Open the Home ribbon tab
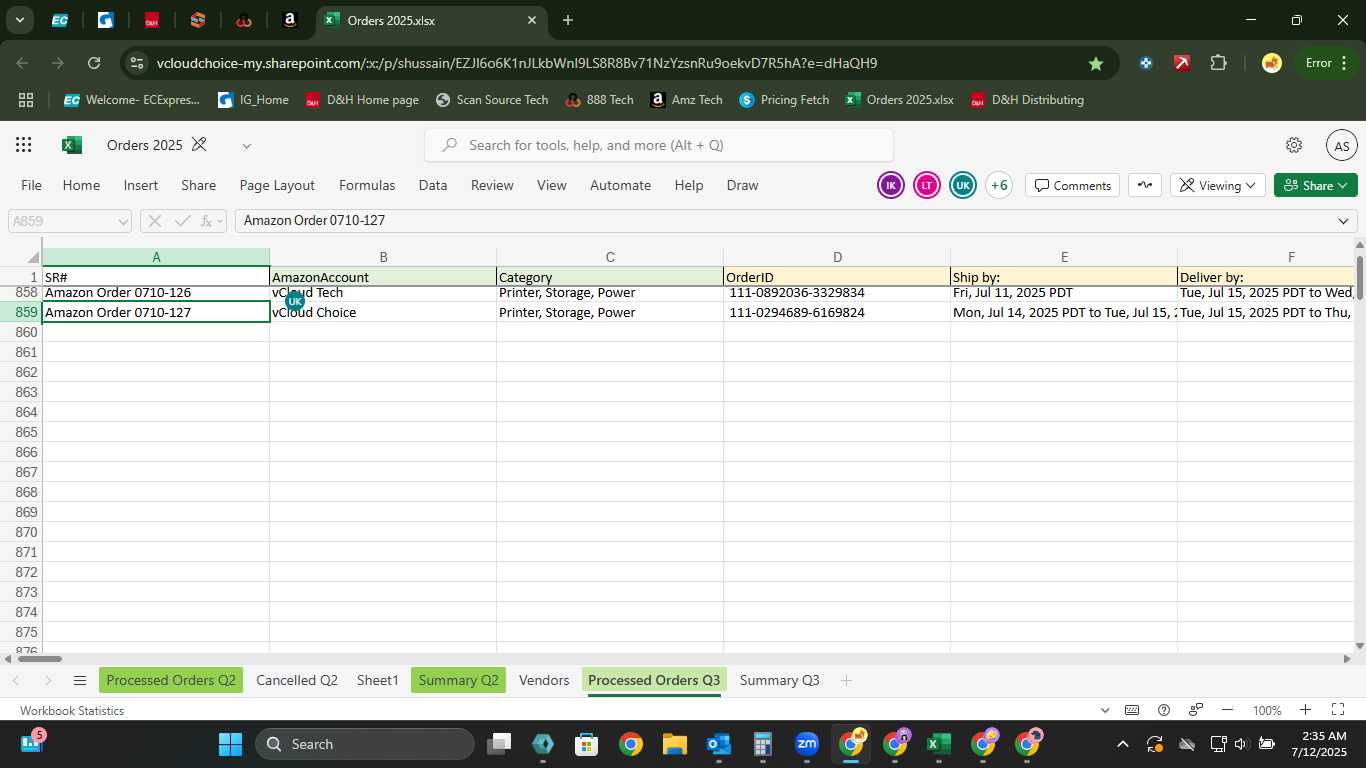Viewport: 1366px width, 768px height. pos(81,185)
